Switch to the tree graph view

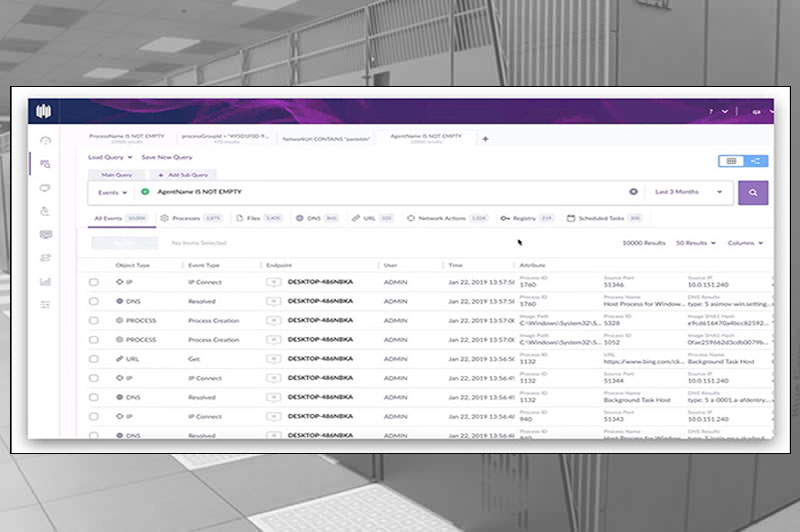756,160
